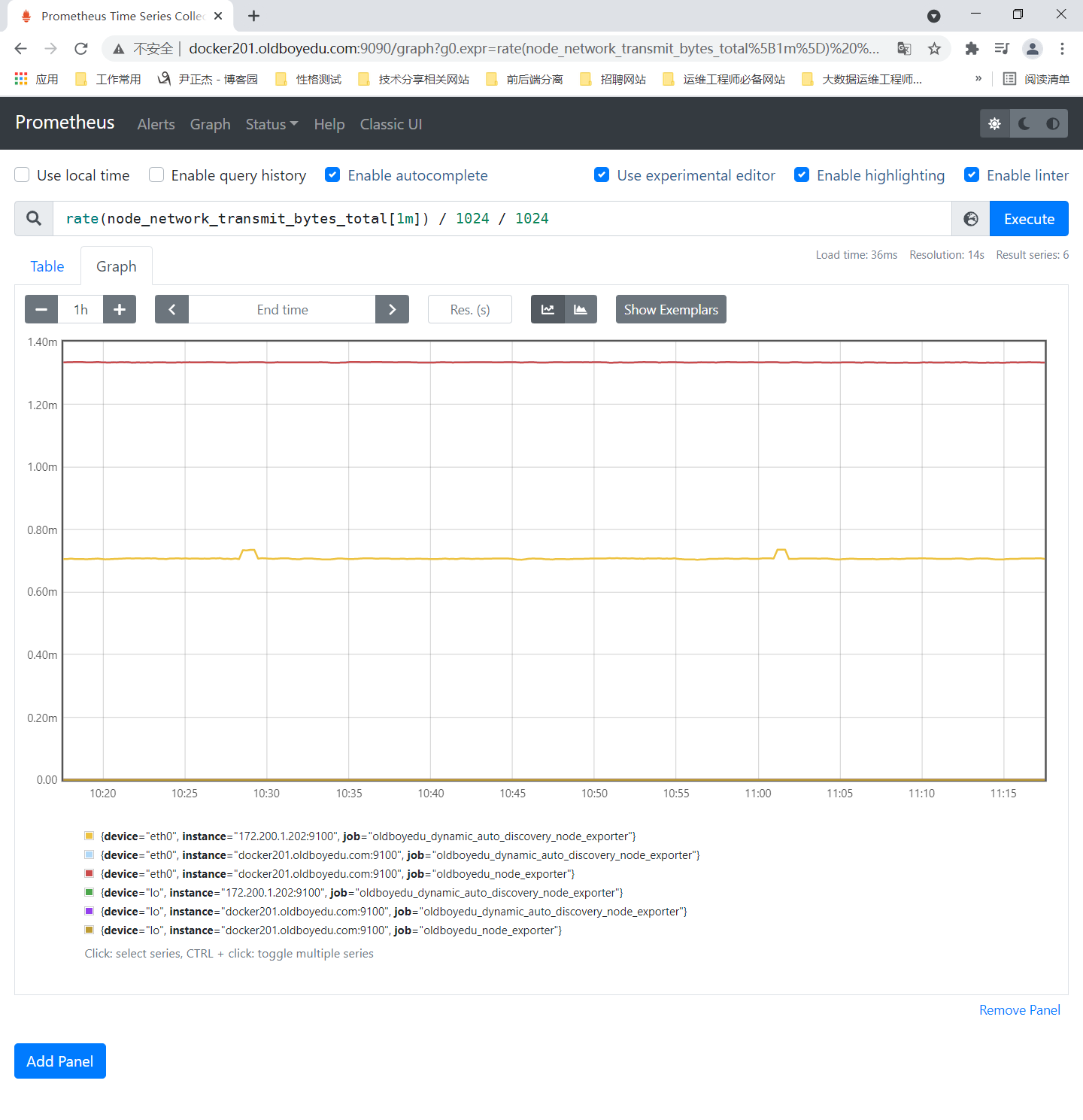Remove Panel link
Screen dimensions: 1083x1120
coord(1020,1010)
